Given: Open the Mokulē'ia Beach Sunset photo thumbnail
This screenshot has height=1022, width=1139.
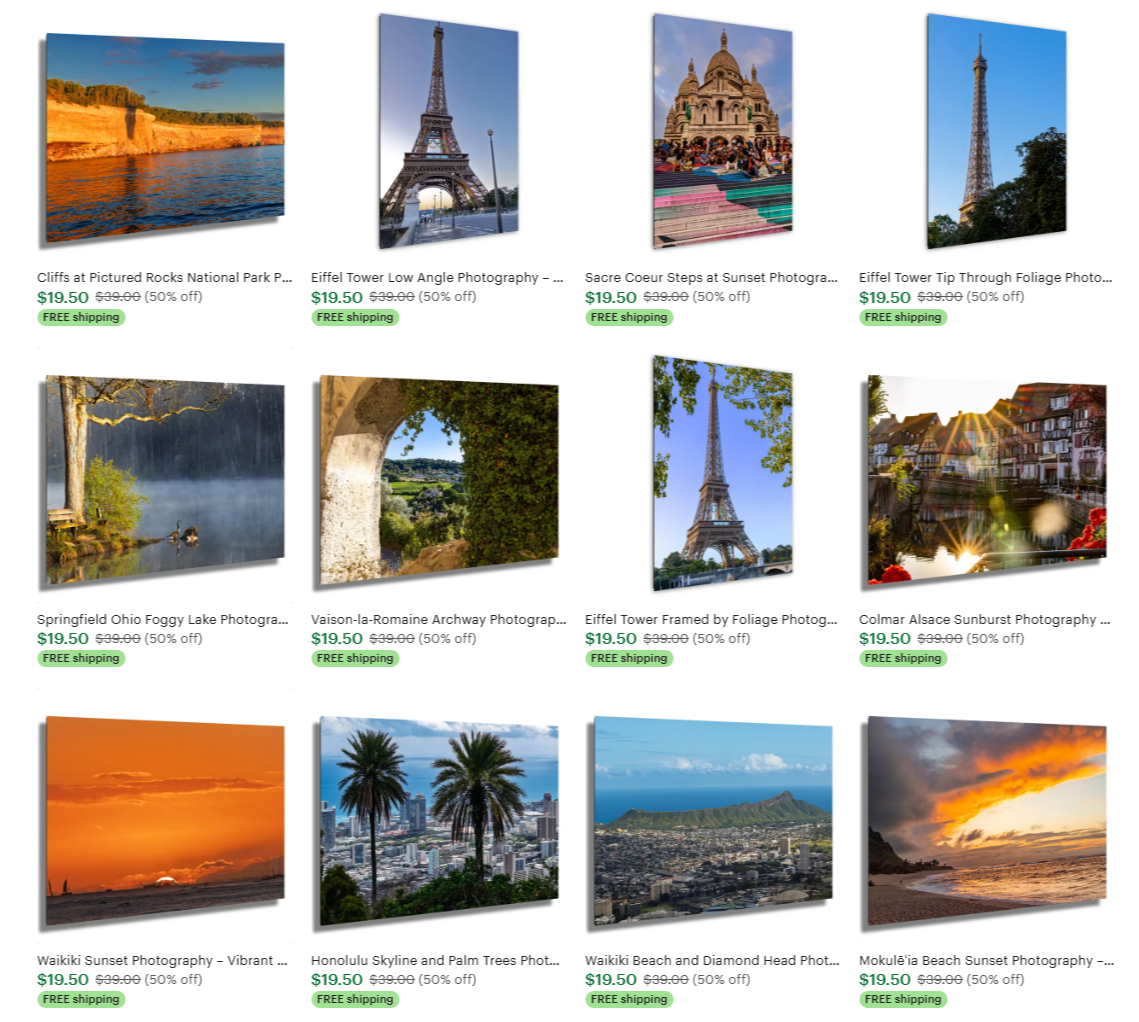Looking at the screenshot, I should 986,821.
